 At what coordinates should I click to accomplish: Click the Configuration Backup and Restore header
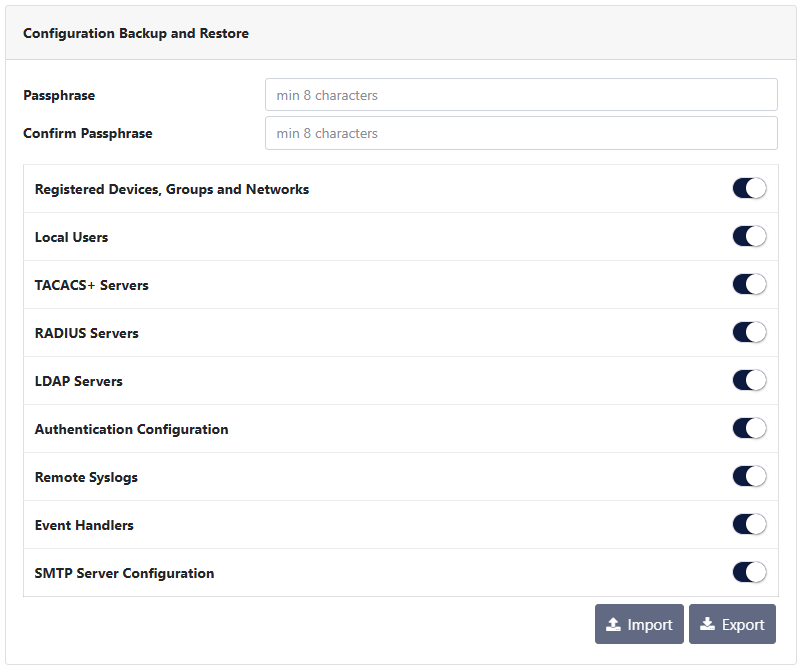pos(136,33)
